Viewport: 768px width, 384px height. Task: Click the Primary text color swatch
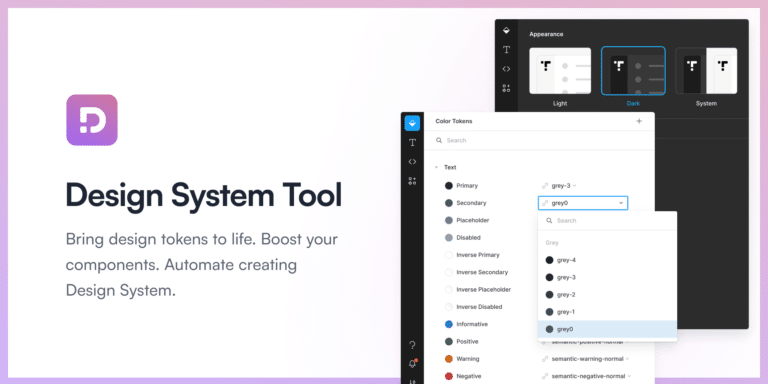click(449, 186)
